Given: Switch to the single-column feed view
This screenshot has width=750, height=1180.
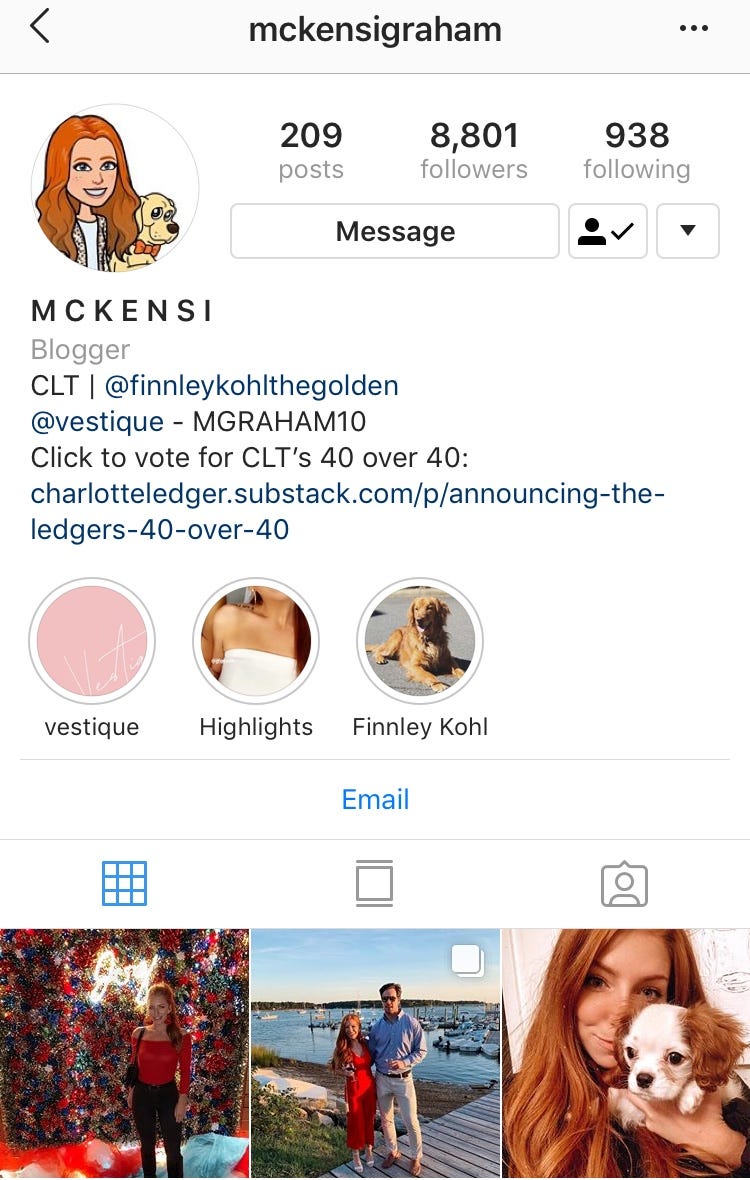Looking at the screenshot, I should [x=375, y=883].
